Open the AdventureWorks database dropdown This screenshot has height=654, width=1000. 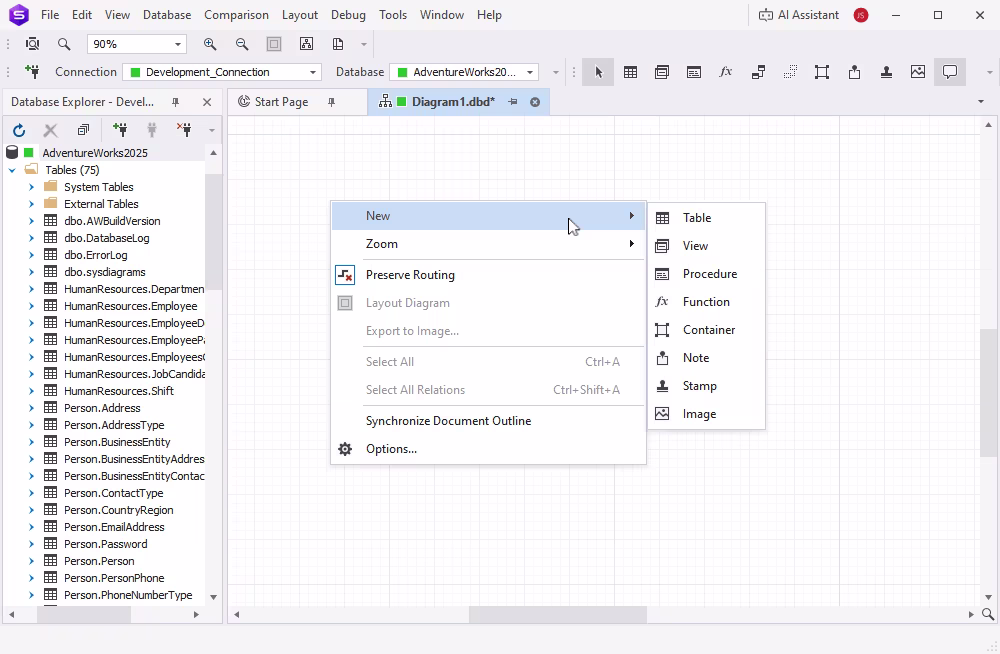[x=529, y=72]
